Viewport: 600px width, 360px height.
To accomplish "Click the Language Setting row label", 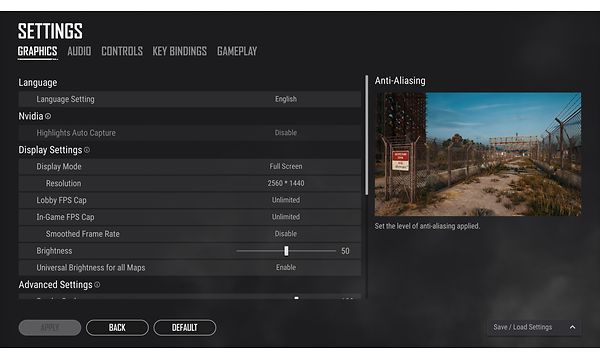I will pos(65,99).
